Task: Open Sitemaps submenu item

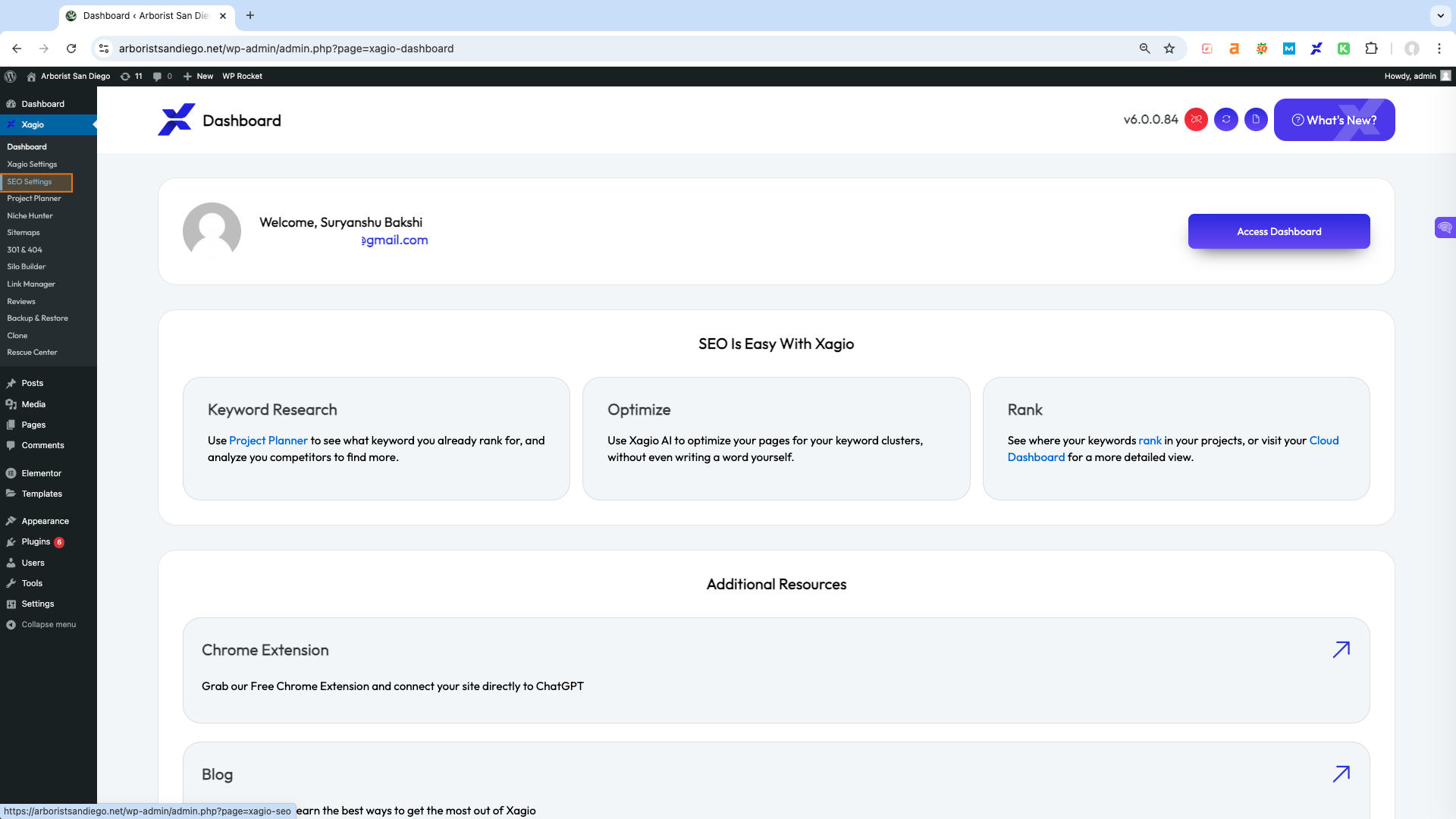Action: [x=24, y=233]
